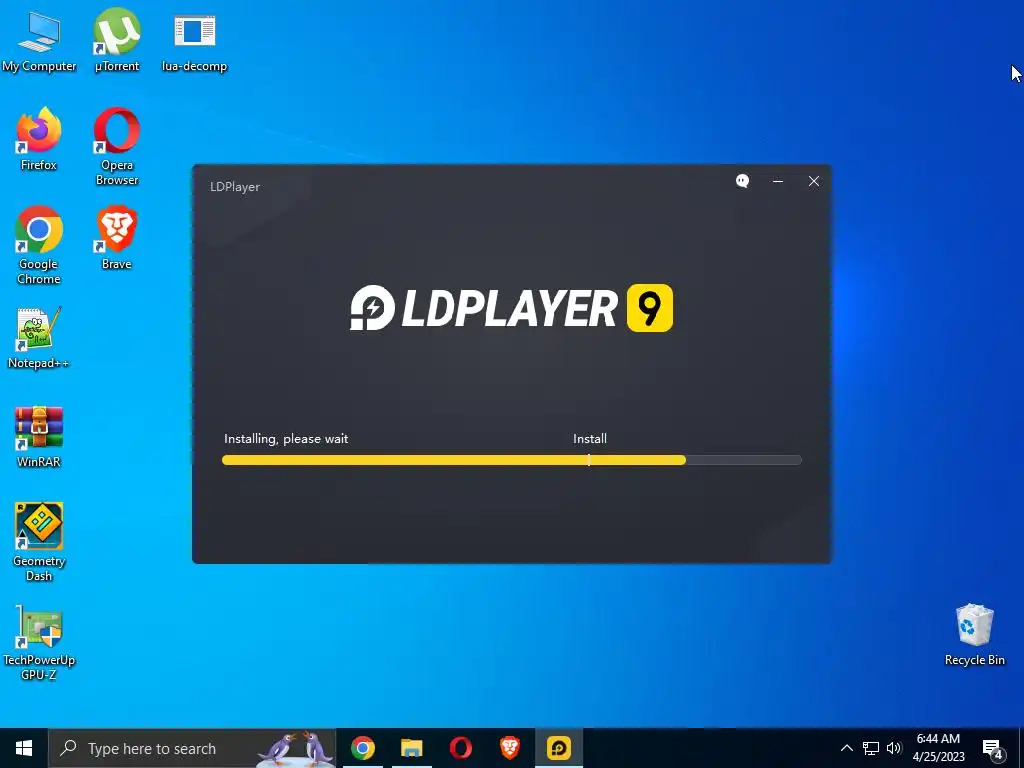Click the LDPlayer 9 logo
1024x768 pixels.
pos(511,308)
